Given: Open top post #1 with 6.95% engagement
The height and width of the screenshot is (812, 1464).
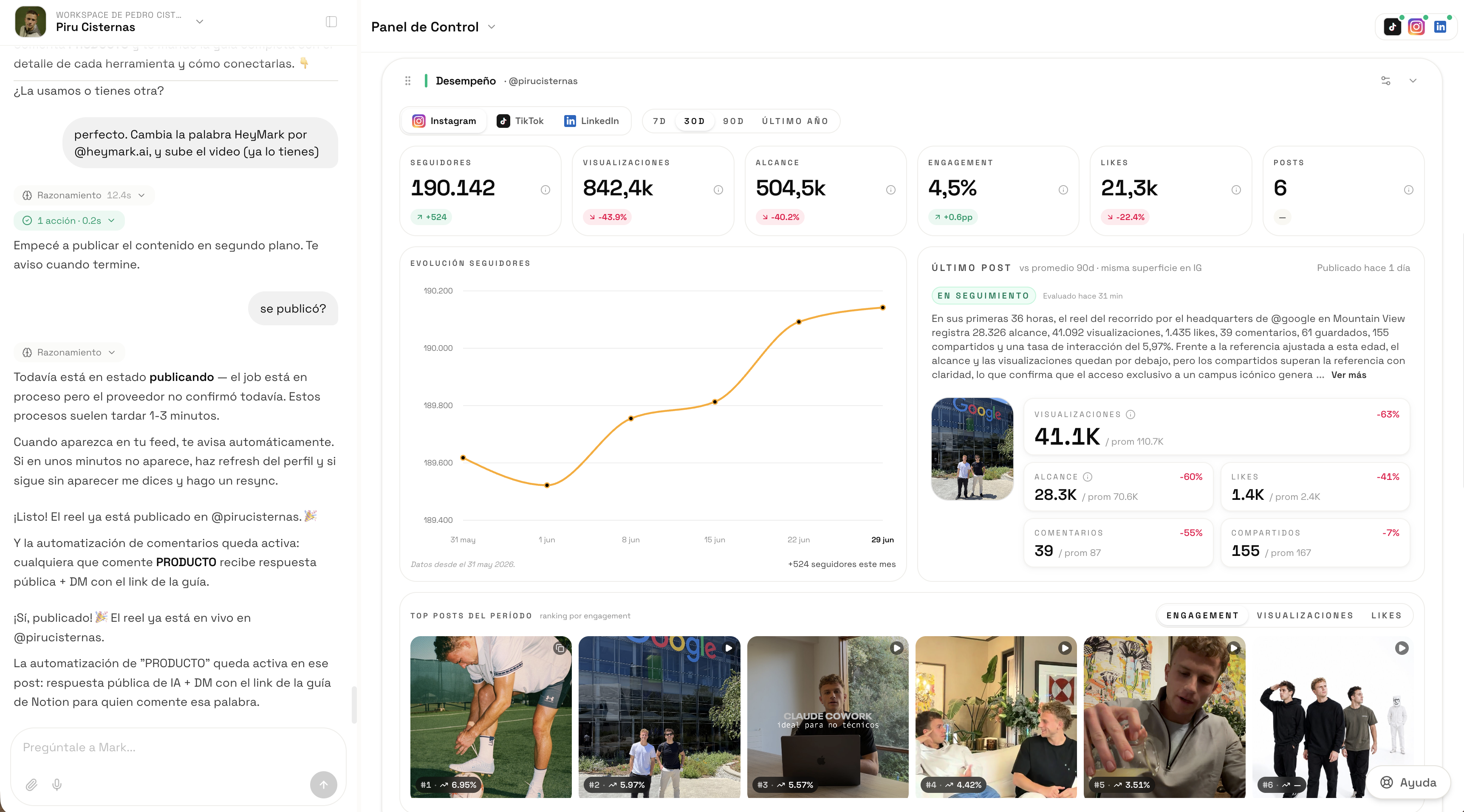Looking at the screenshot, I should coord(491,716).
